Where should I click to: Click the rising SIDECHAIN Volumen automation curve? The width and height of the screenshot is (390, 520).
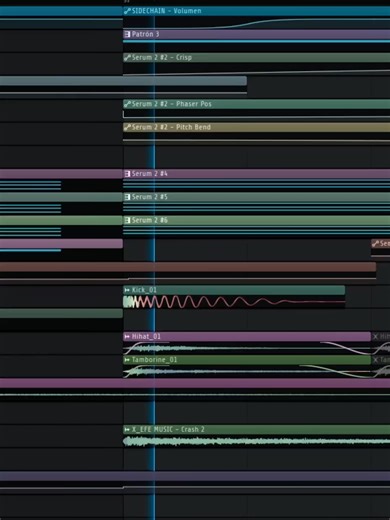click(x=257, y=23)
